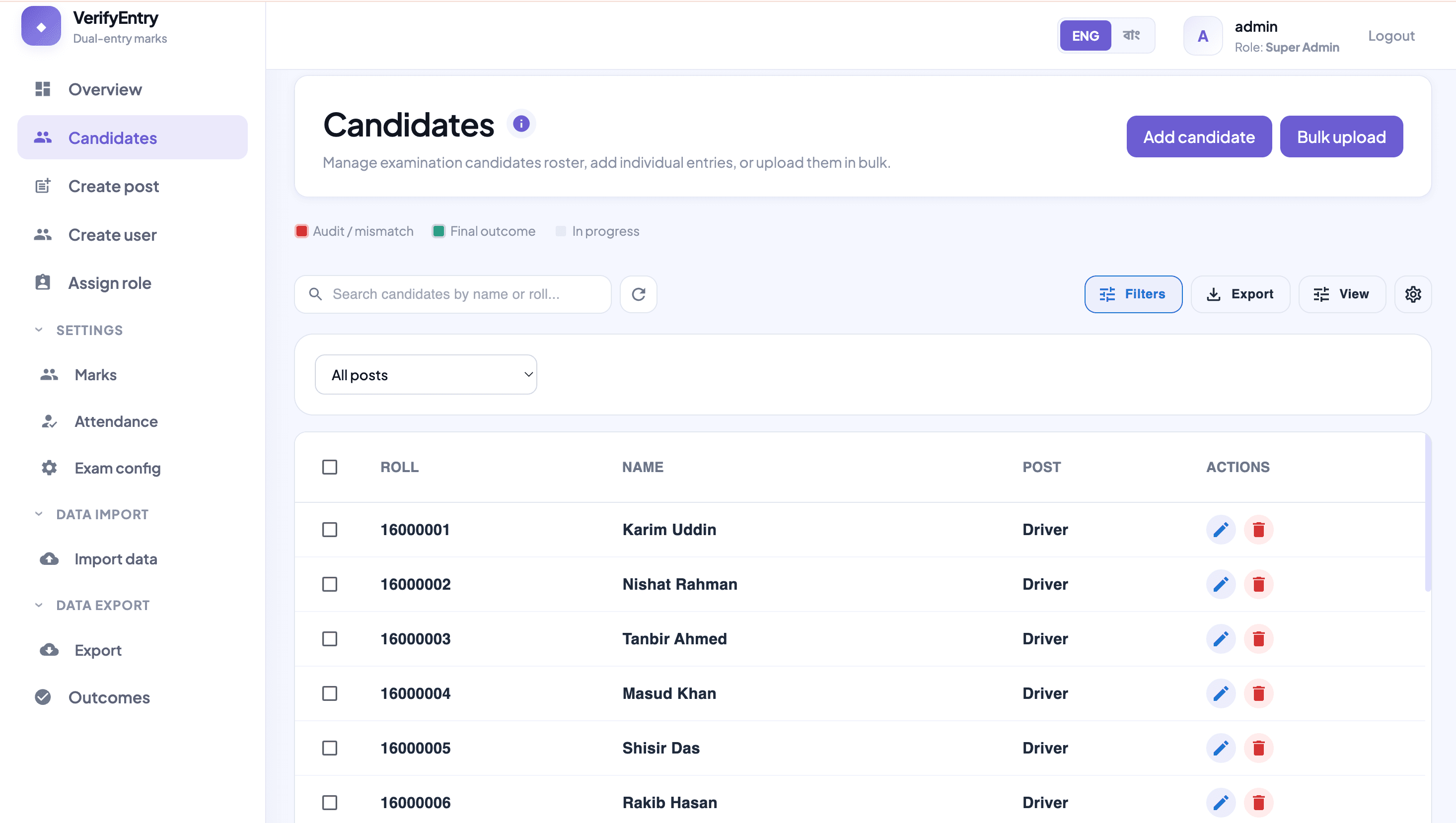Open the info icon beside Candidates heading
This screenshot has width=1456, height=823.
tap(521, 123)
